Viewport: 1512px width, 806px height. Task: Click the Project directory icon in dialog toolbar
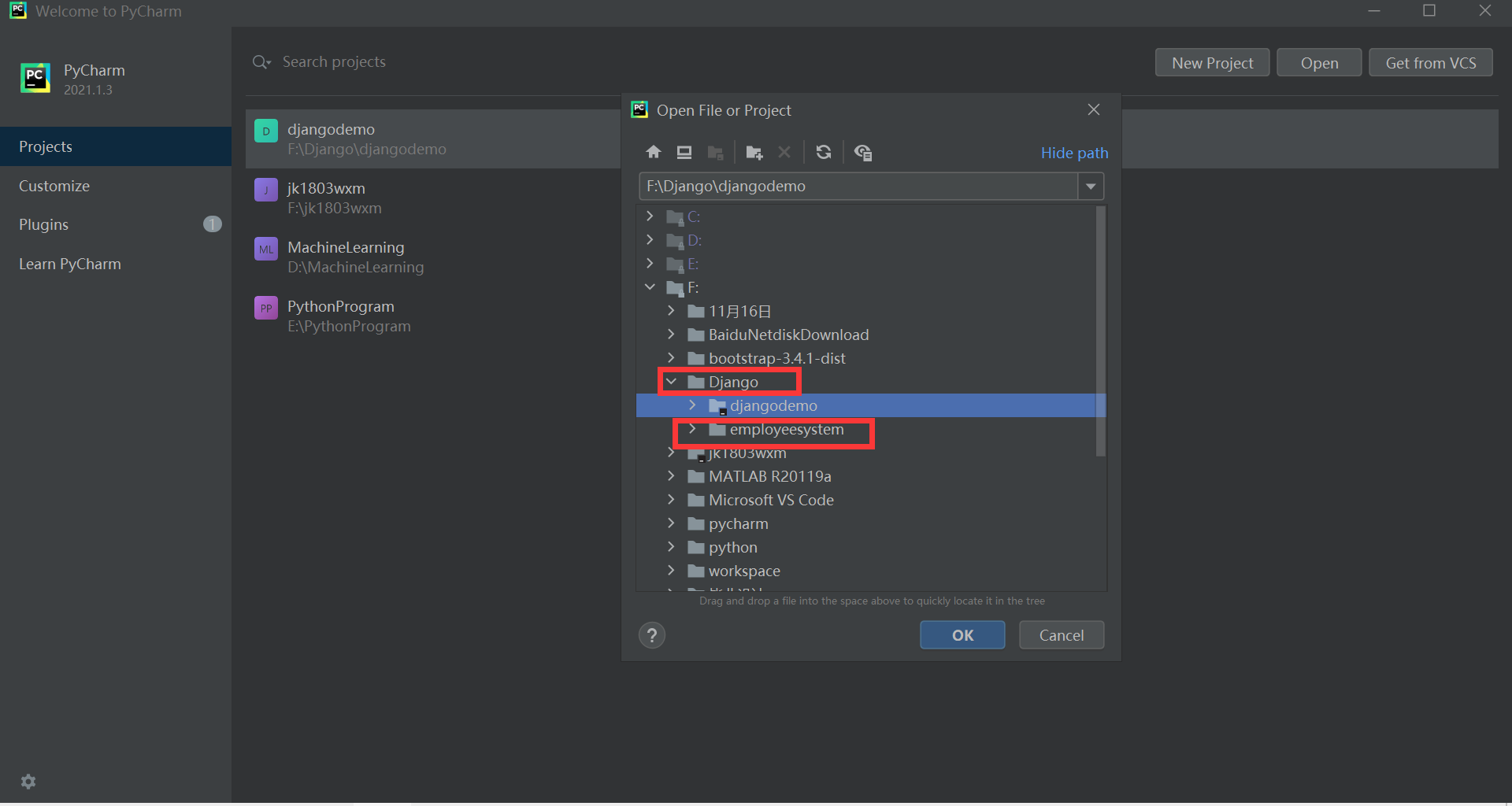click(715, 152)
